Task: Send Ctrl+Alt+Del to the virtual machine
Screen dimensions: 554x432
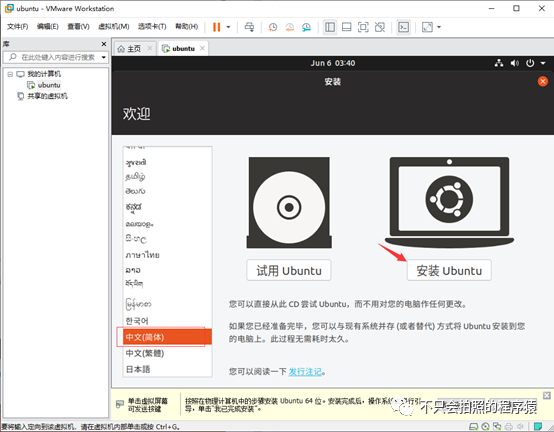Action: pos(249,27)
